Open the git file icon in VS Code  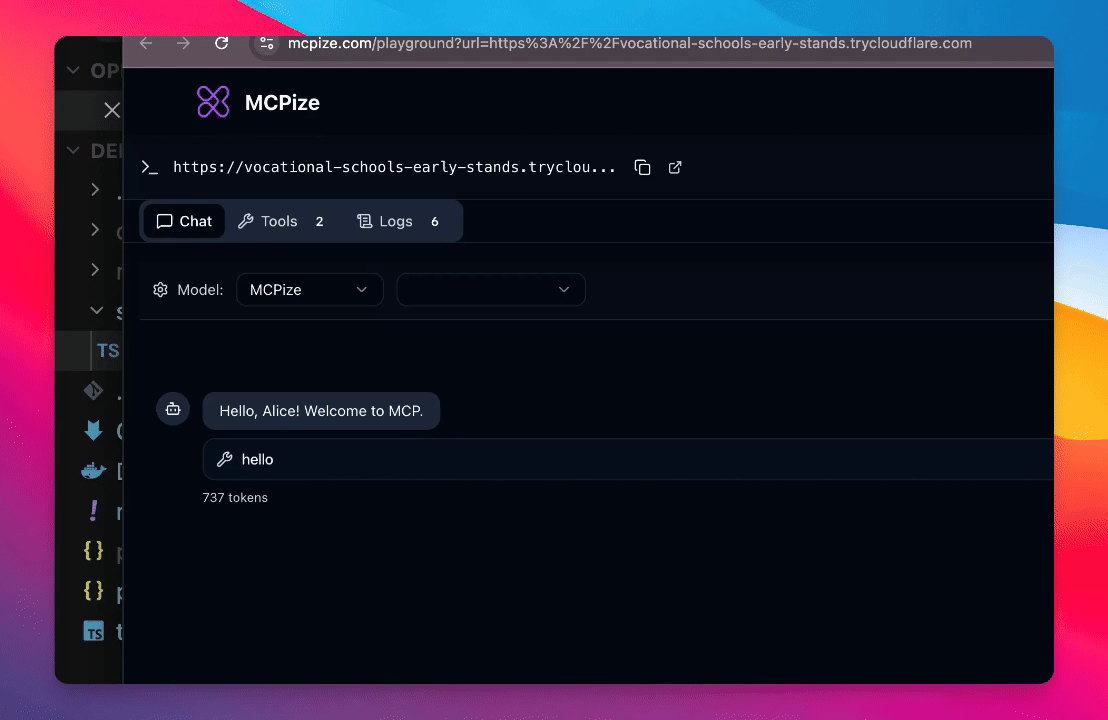tap(93, 391)
